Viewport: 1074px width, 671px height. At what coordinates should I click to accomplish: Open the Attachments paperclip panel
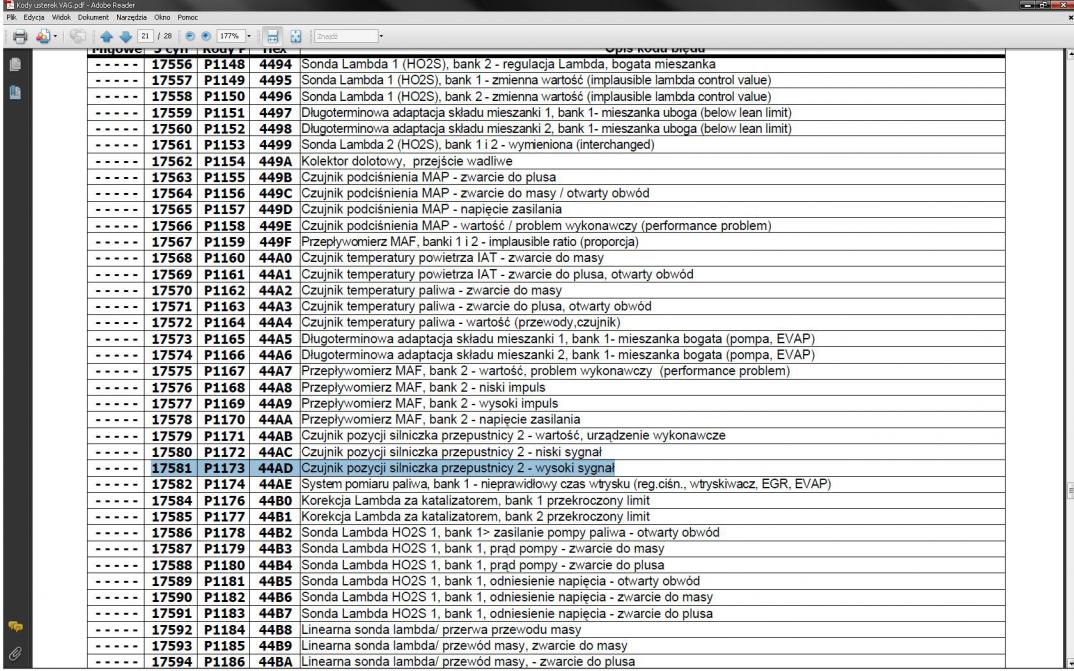[15, 653]
